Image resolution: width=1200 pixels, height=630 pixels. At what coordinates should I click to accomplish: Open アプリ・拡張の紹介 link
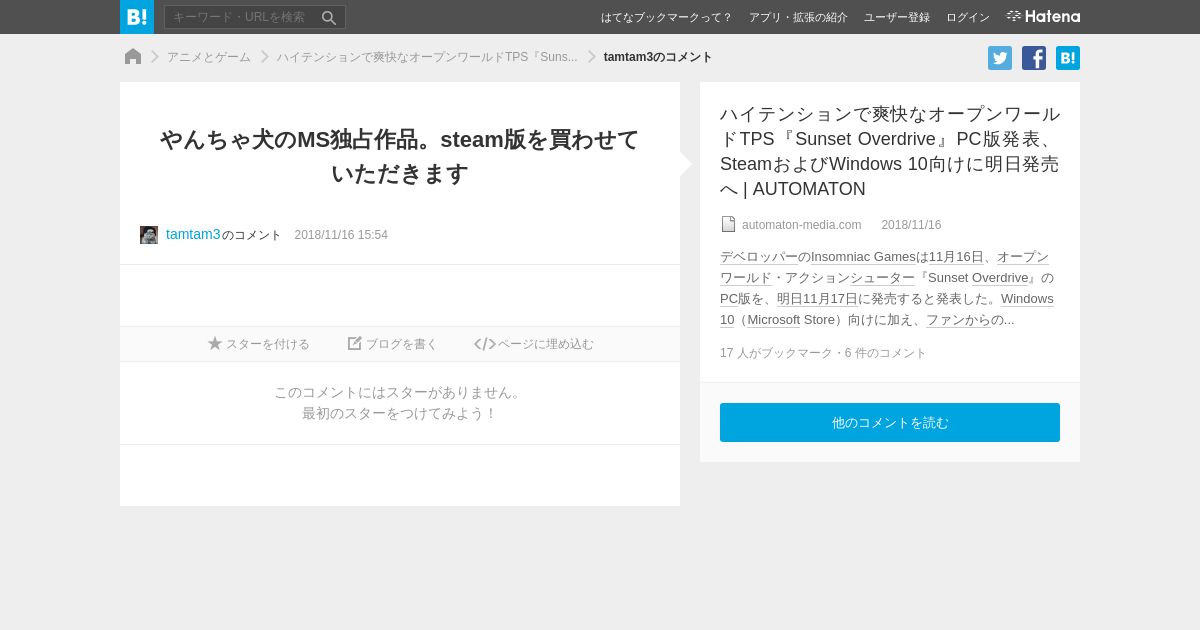798,17
